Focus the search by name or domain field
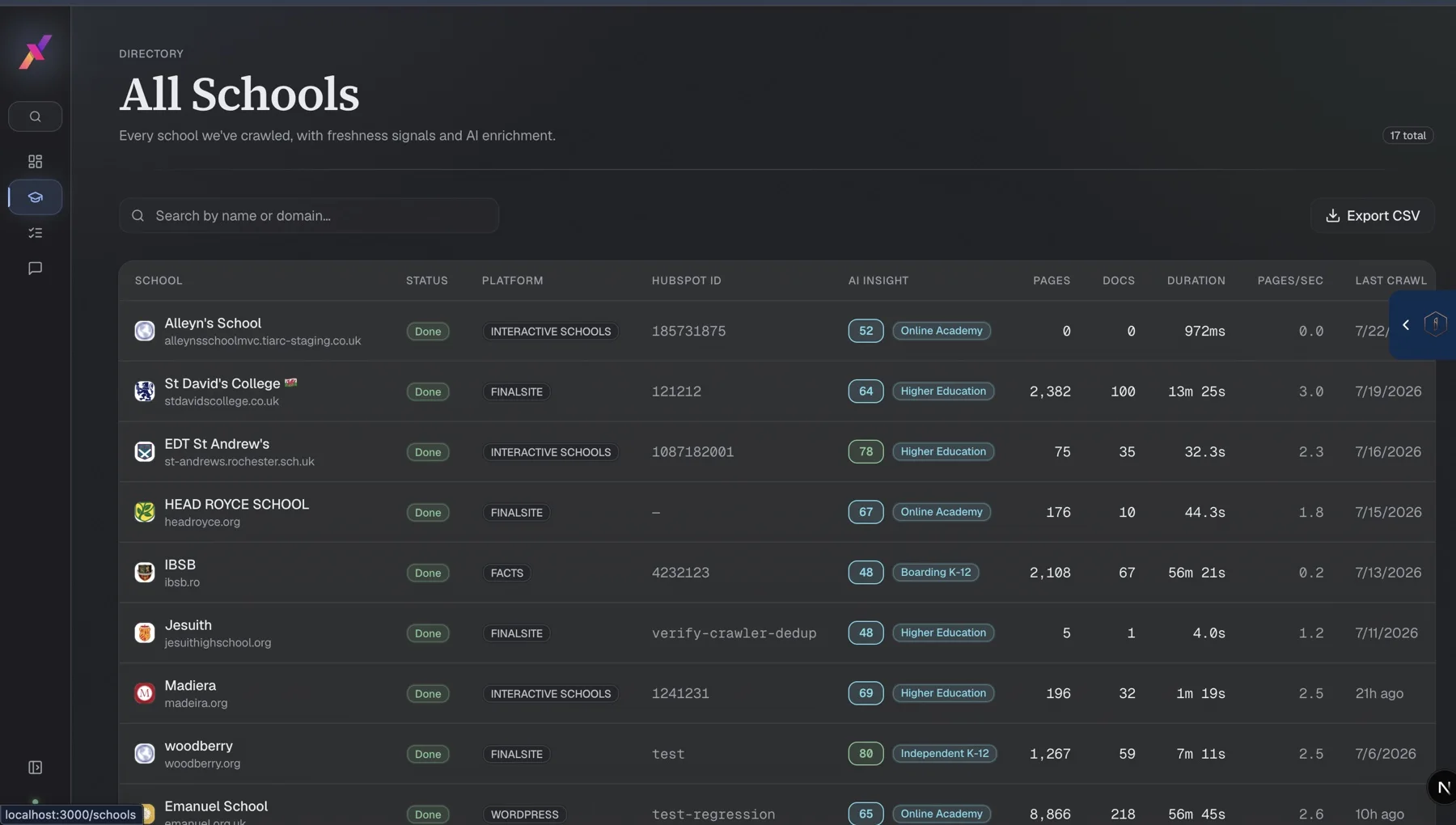This screenshot has width=1456, height=825. [309, 216]
